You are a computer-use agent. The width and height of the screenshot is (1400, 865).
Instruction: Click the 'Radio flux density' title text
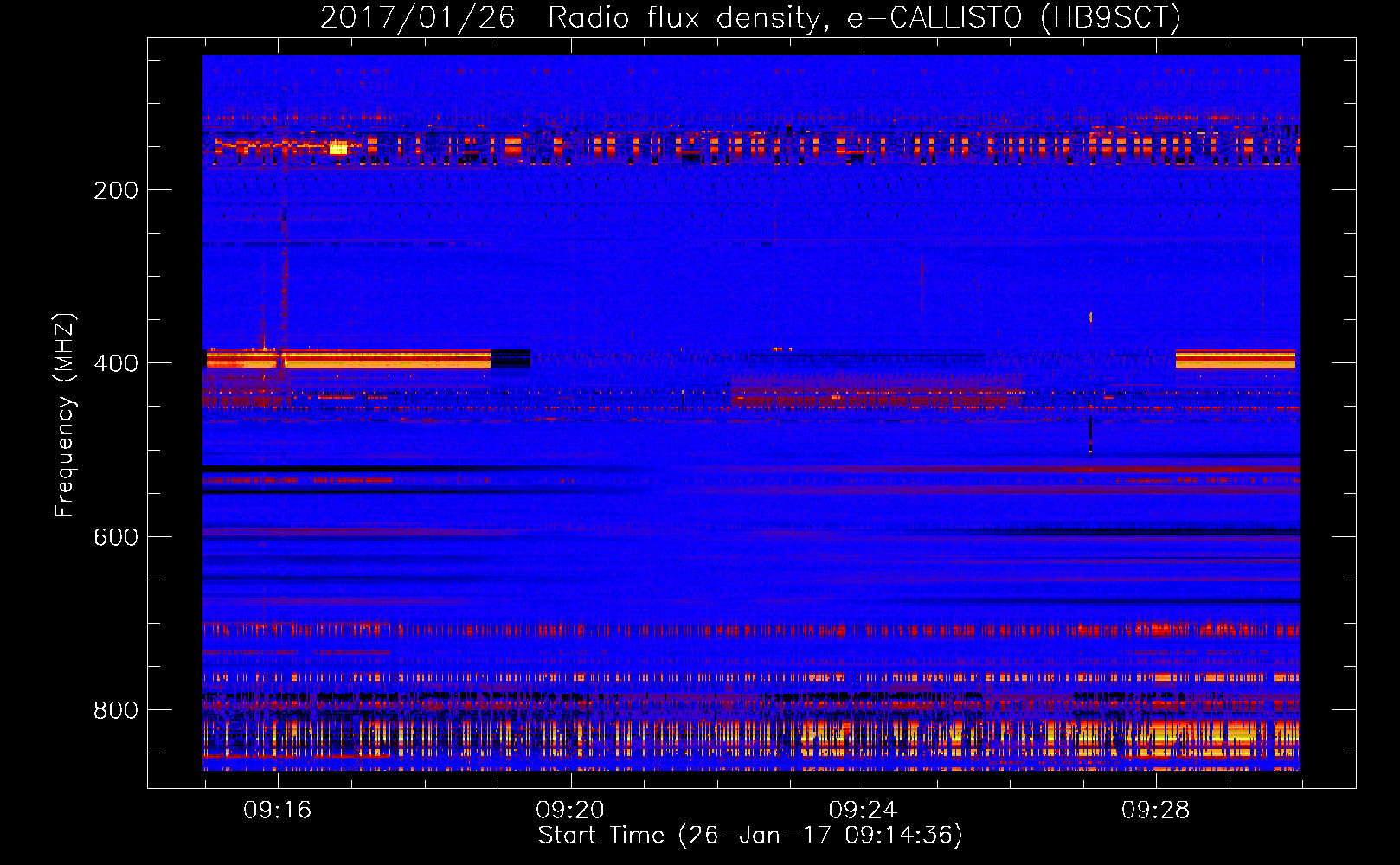pyautogui.click(x=683, y=18)
